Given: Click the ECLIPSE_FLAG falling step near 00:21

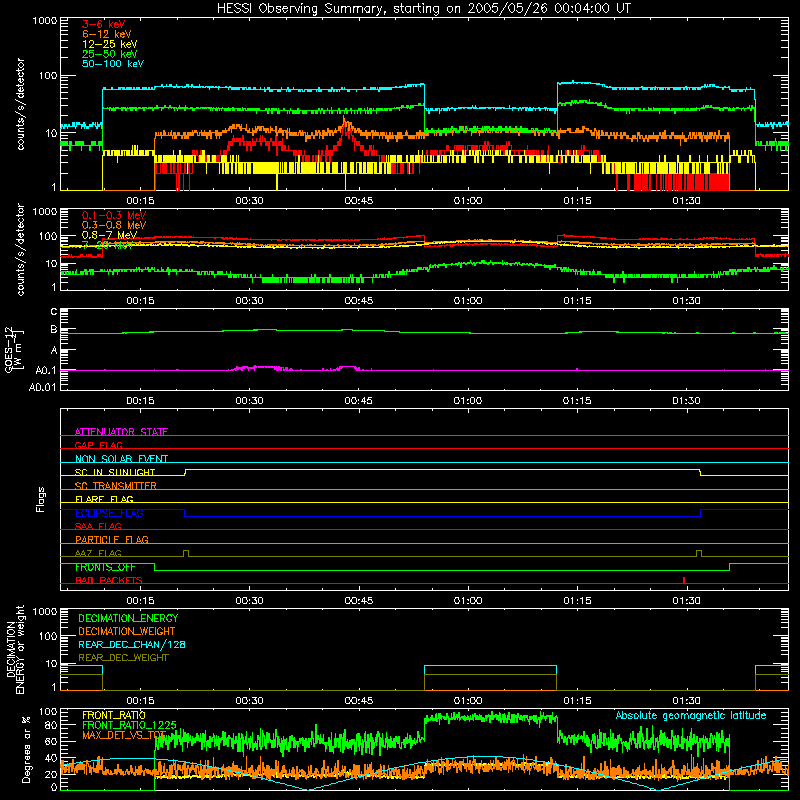Looking at the screenshot, I should (x=185, y=513).
